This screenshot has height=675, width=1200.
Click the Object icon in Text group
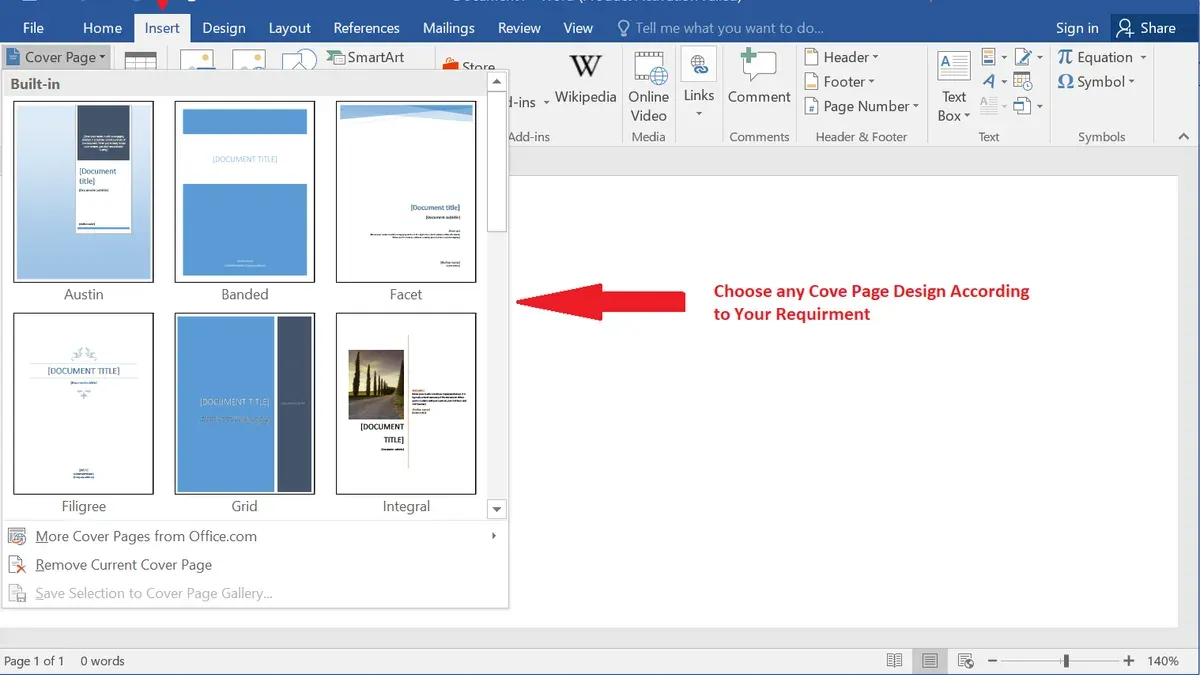coord(1022,106)
